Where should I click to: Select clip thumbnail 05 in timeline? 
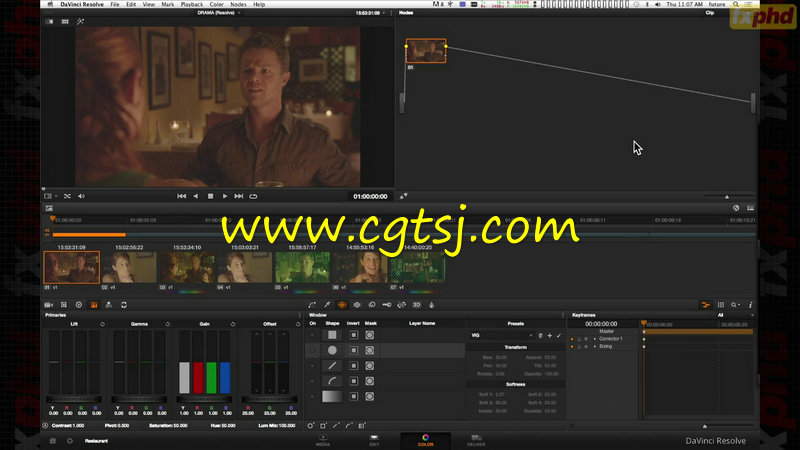[303, 267]
